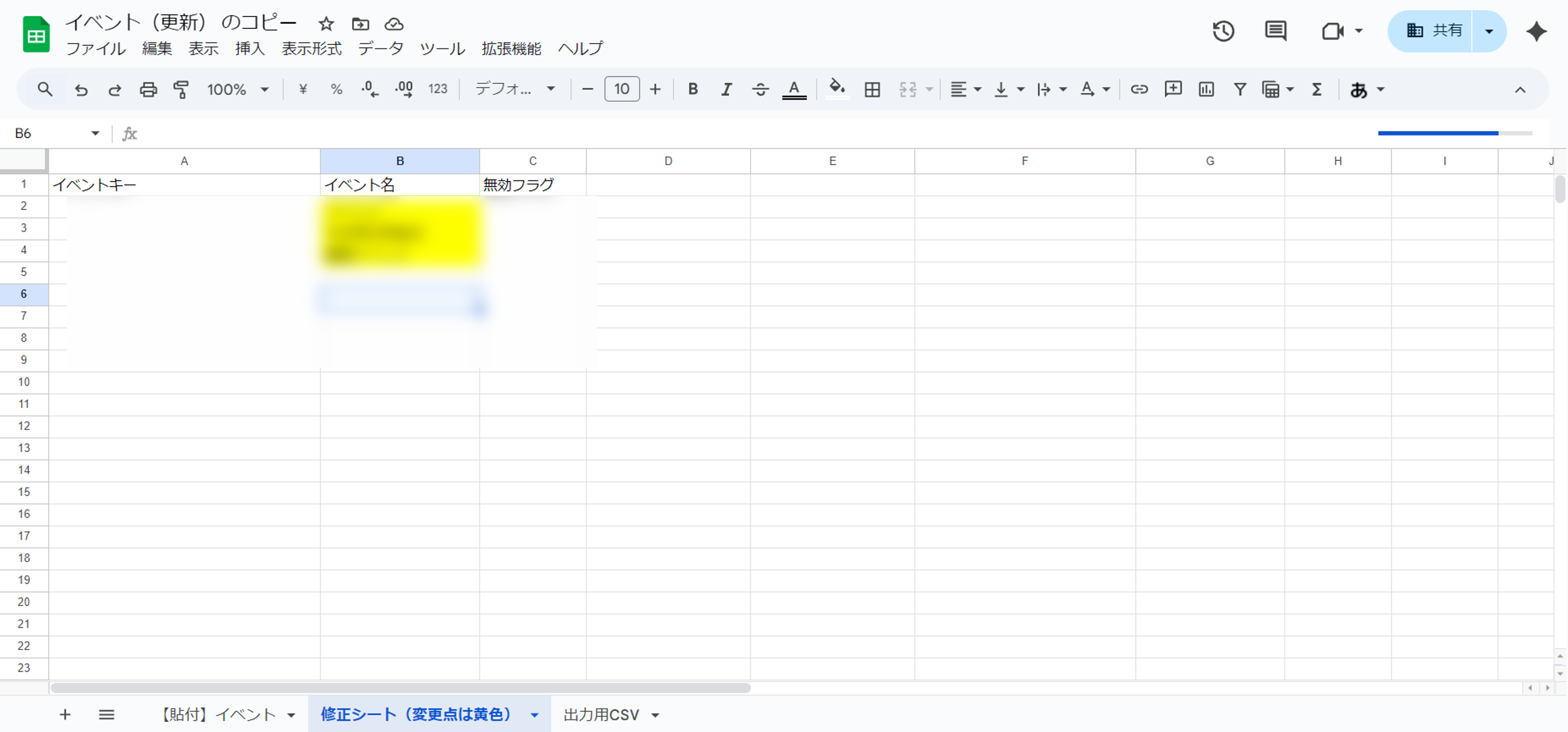
Task: Click the font size input field
Action: pyautogui.click(x=621, y=89)
